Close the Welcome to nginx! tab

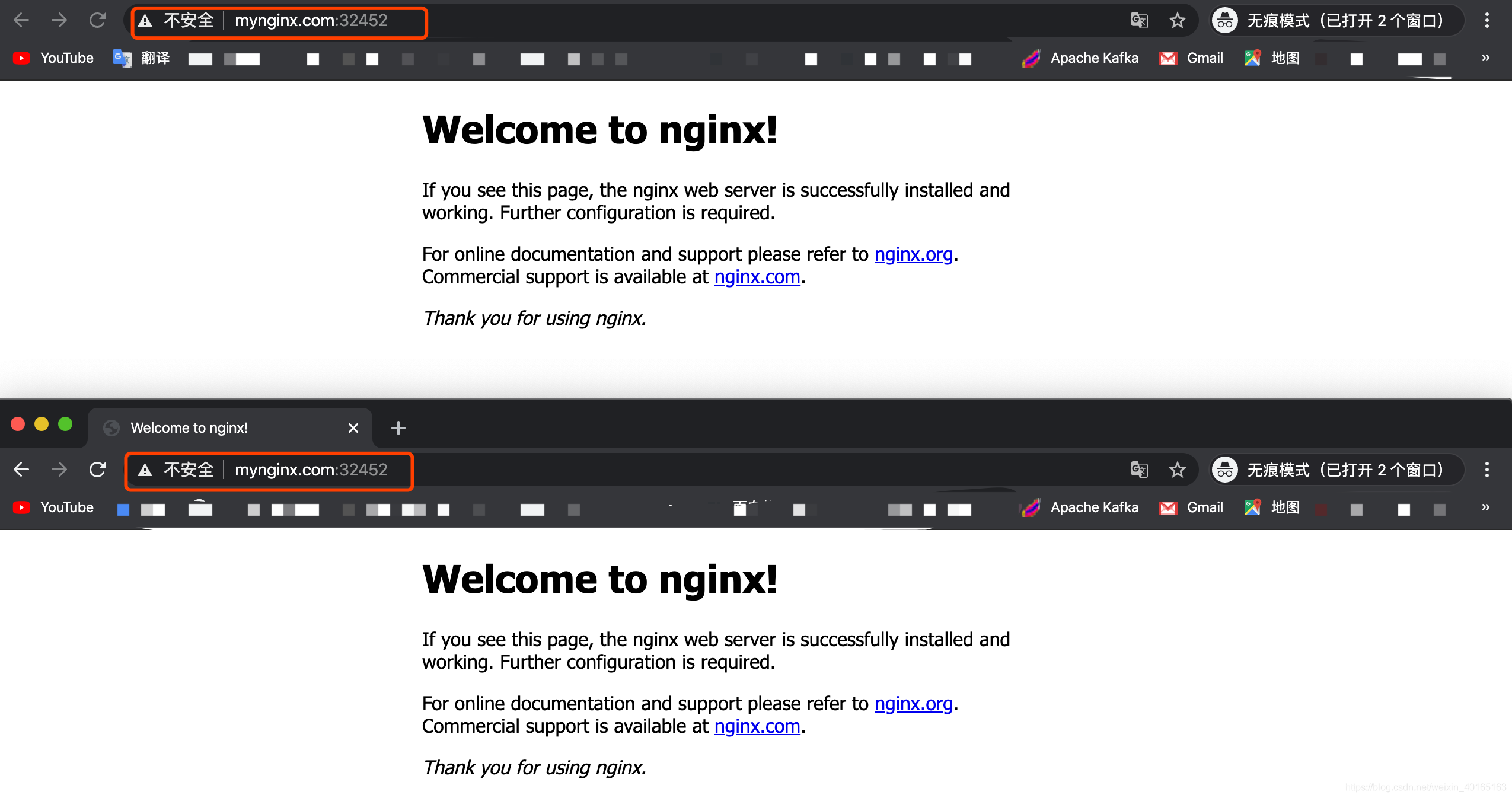[353, 428]
